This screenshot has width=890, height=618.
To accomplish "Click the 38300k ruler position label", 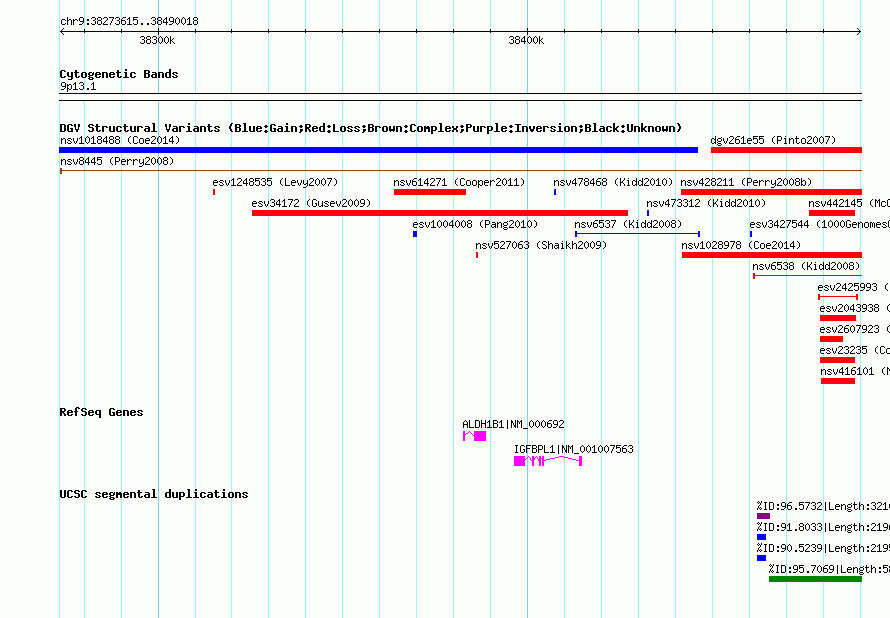I will coord(157,40).
